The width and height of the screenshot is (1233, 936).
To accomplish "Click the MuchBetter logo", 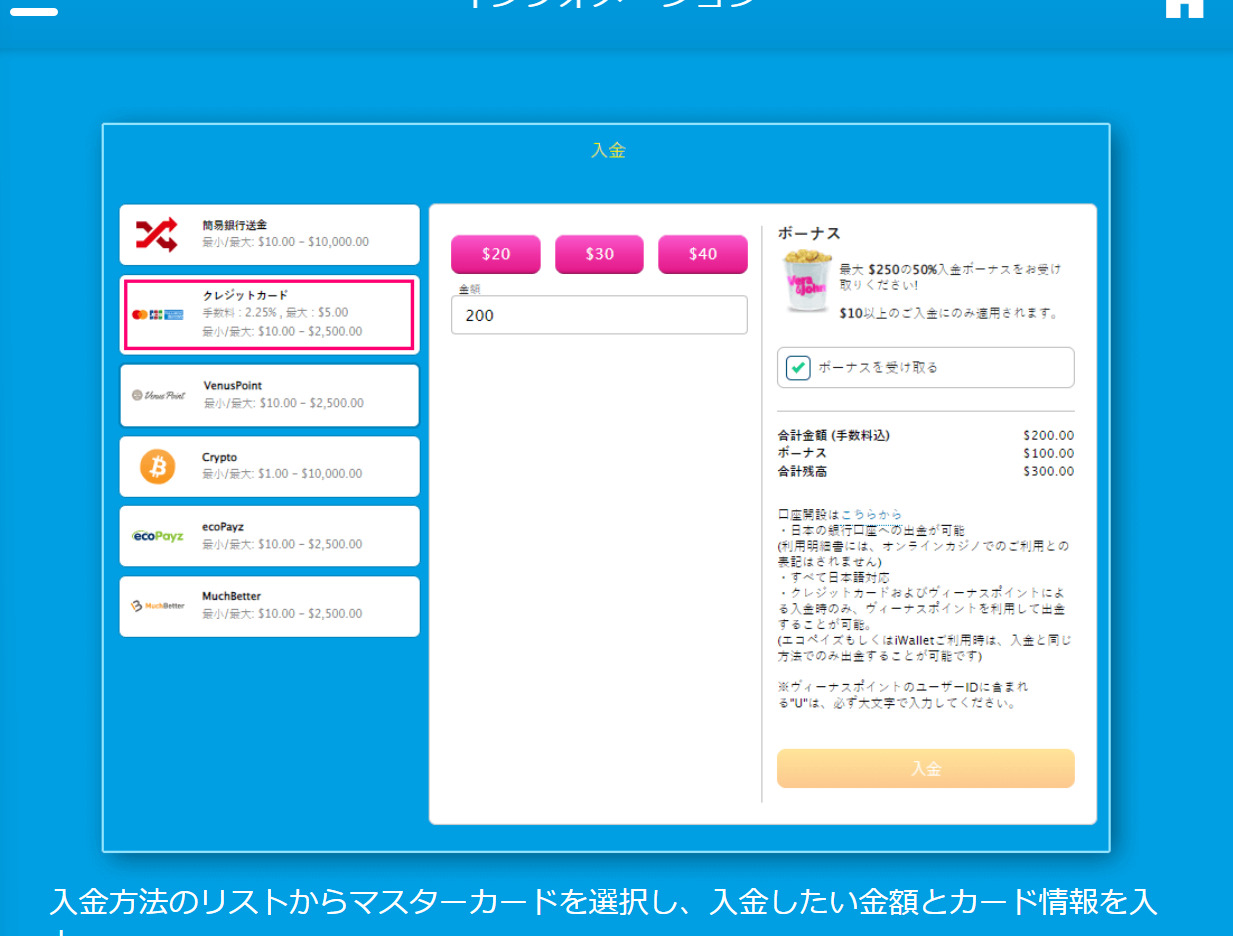I will 158,606.
